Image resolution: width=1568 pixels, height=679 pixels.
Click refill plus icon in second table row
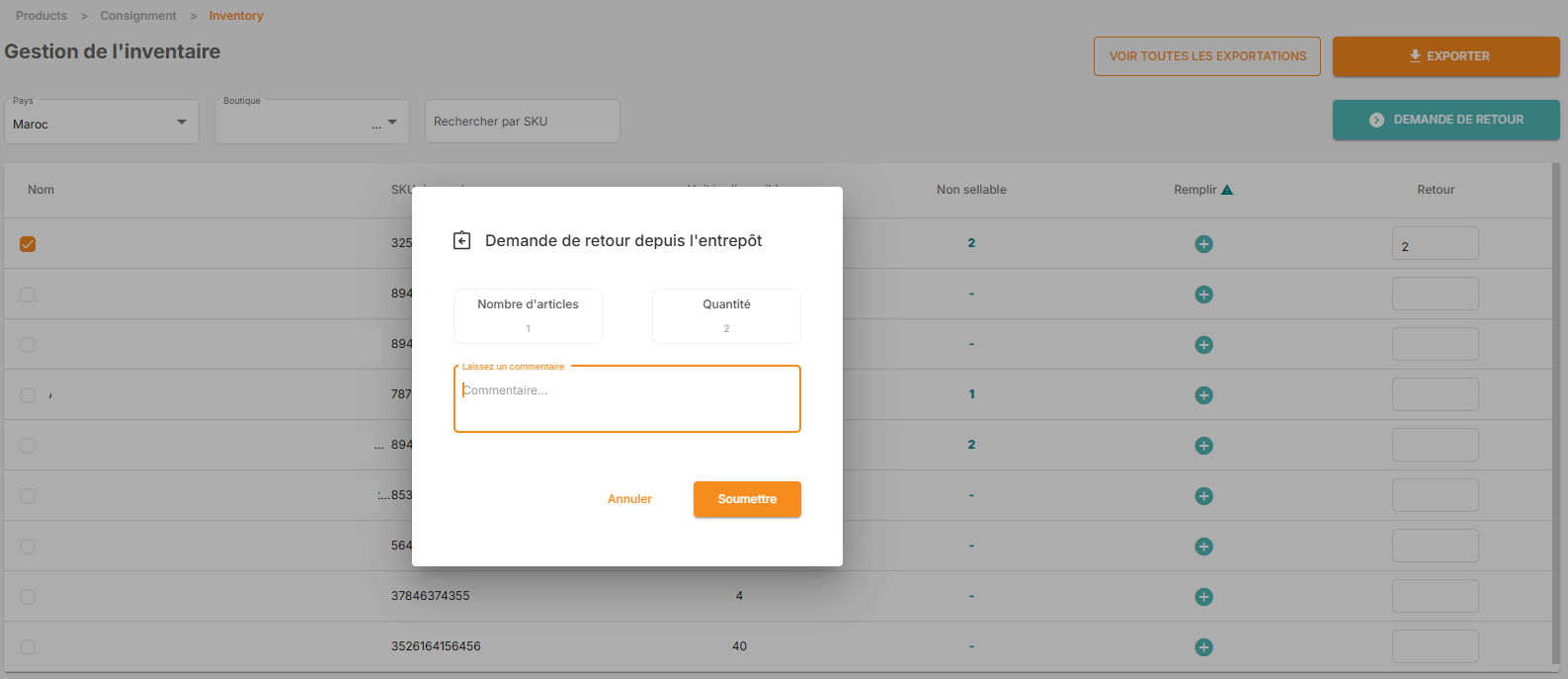tap(1203, 295)
